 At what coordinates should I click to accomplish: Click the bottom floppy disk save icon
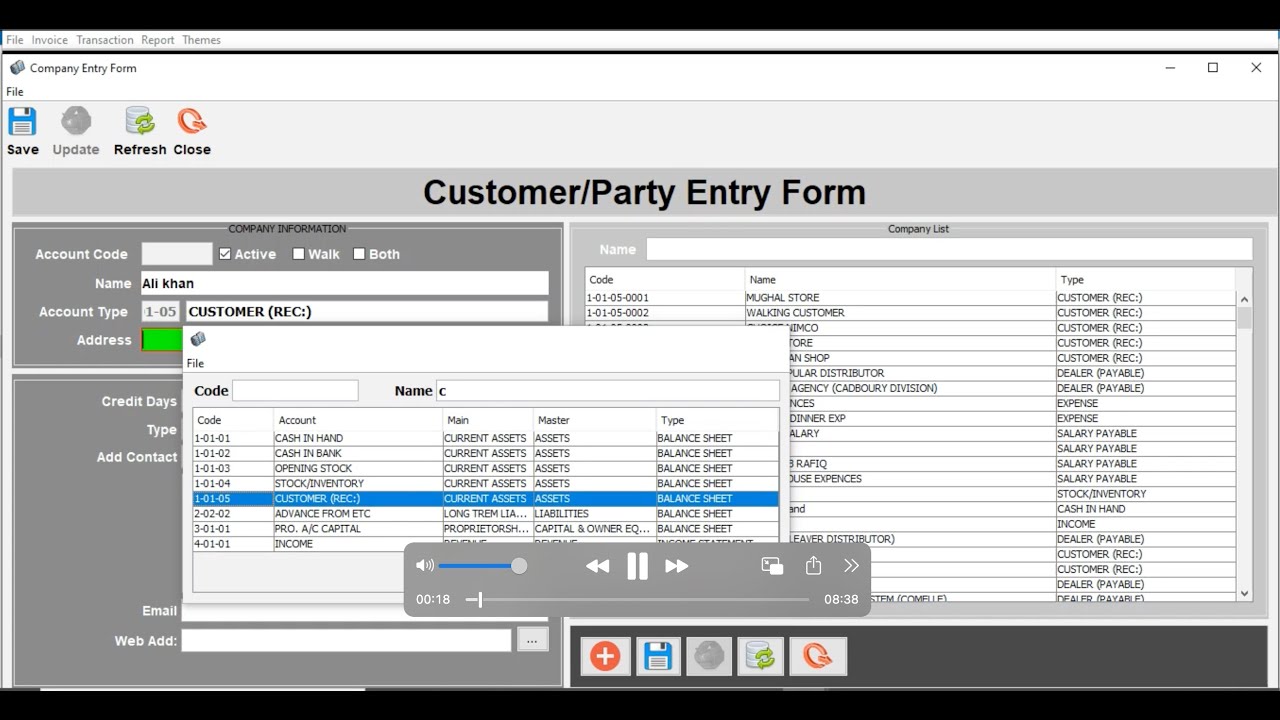coord(657,656)
